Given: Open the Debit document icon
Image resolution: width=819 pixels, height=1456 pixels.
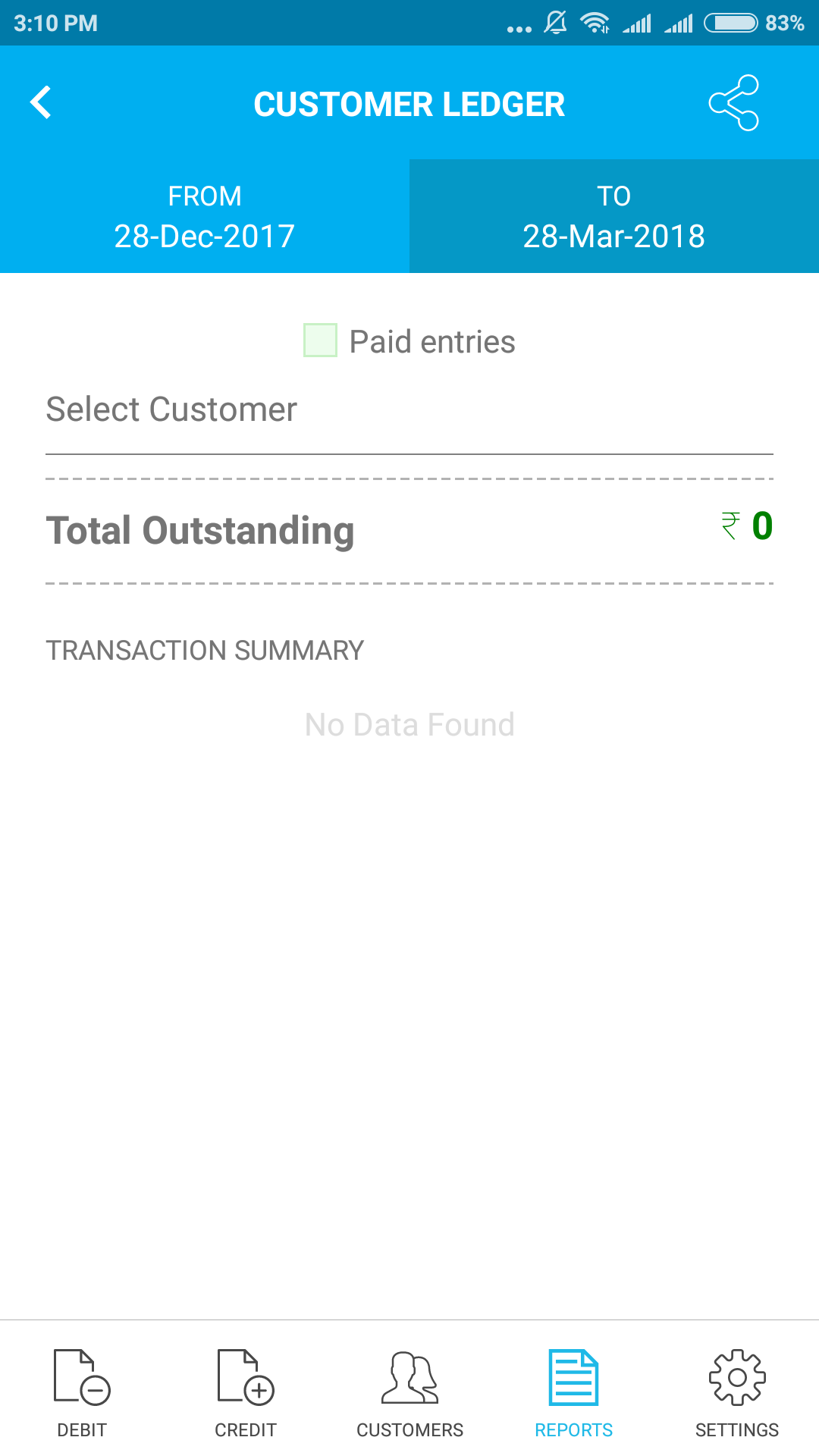Looking at the screenshot, I should coord(82,1376).
